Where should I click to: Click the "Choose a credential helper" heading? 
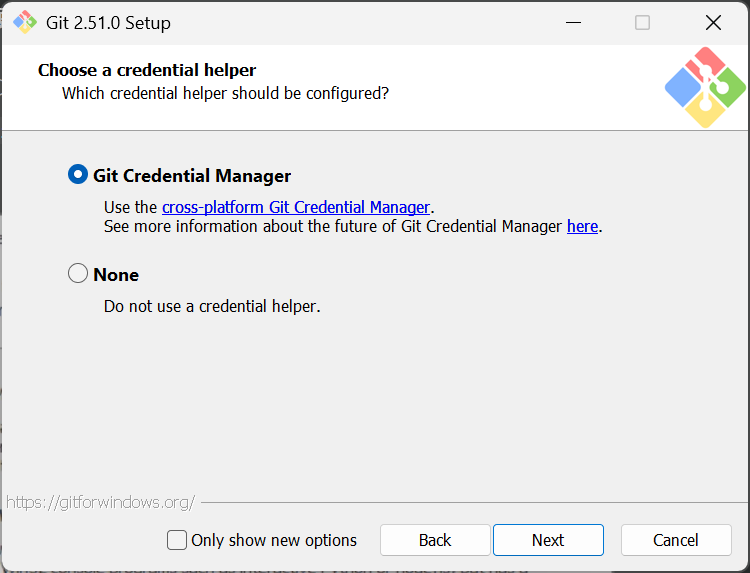pos(147,70)
